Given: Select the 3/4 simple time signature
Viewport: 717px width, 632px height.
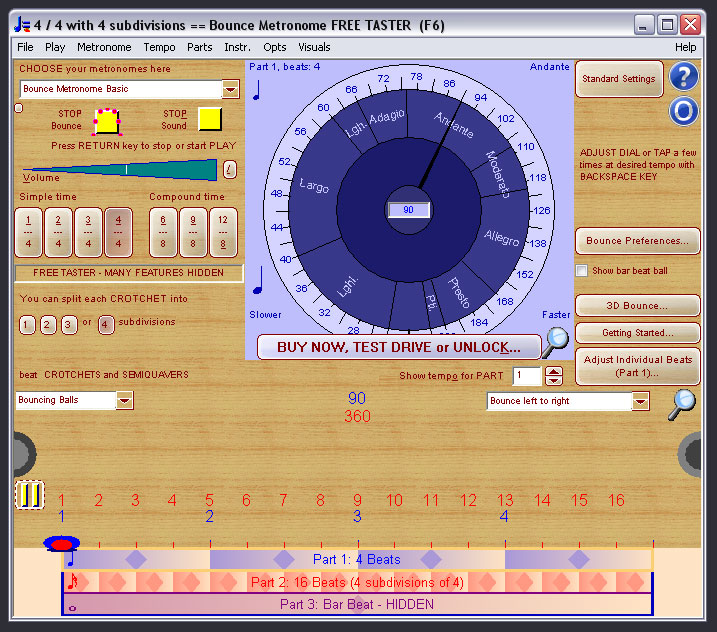Looking at the screenshot, I should pyautogui.click(x=88, y=232).
